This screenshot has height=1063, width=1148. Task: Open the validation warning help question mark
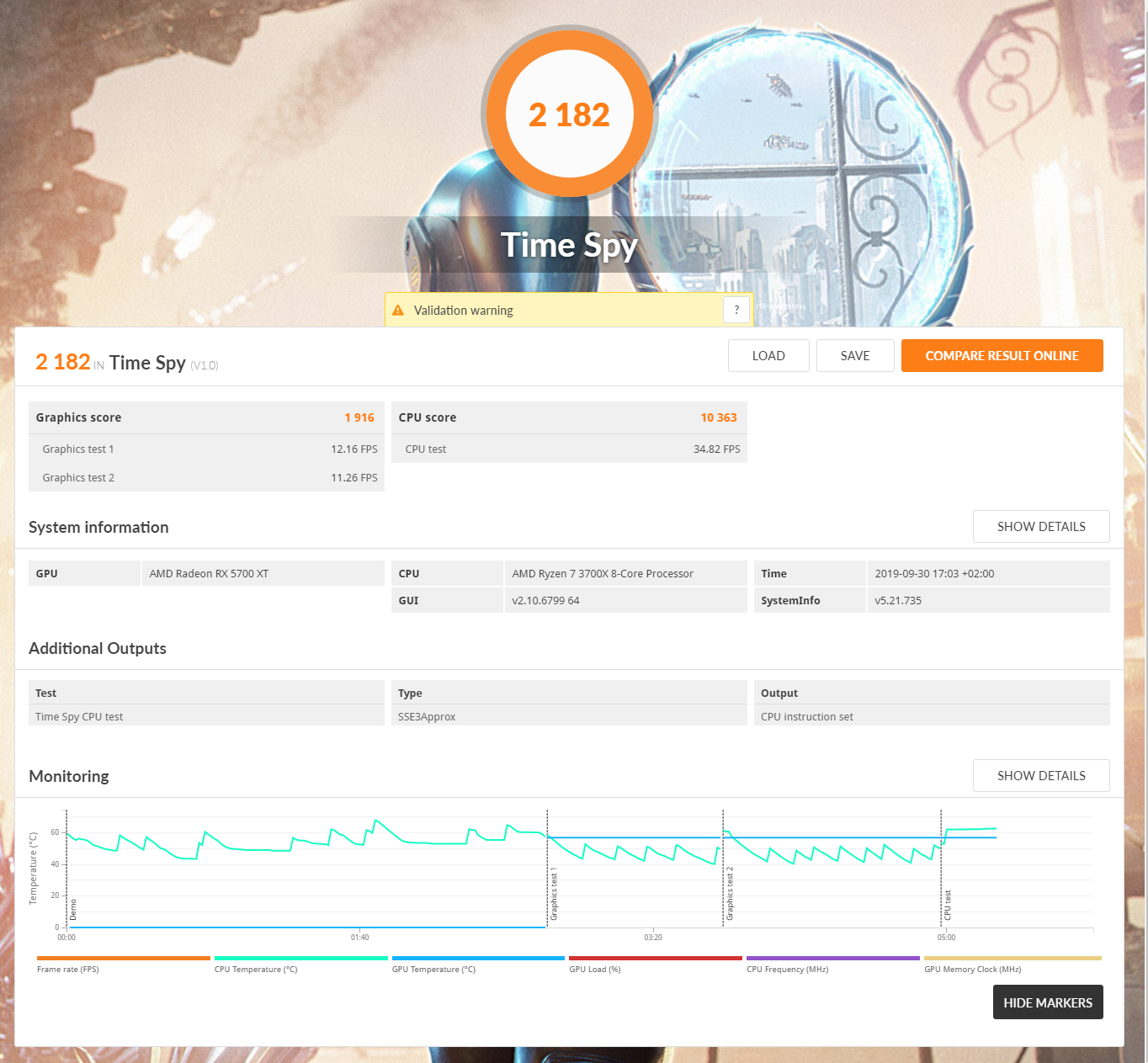tap(736, 310)
